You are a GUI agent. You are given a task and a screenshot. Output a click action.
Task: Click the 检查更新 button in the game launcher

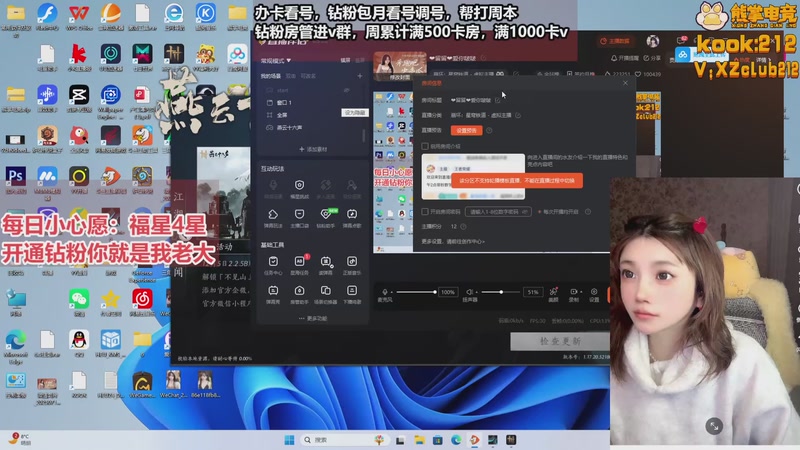[560, 341]
